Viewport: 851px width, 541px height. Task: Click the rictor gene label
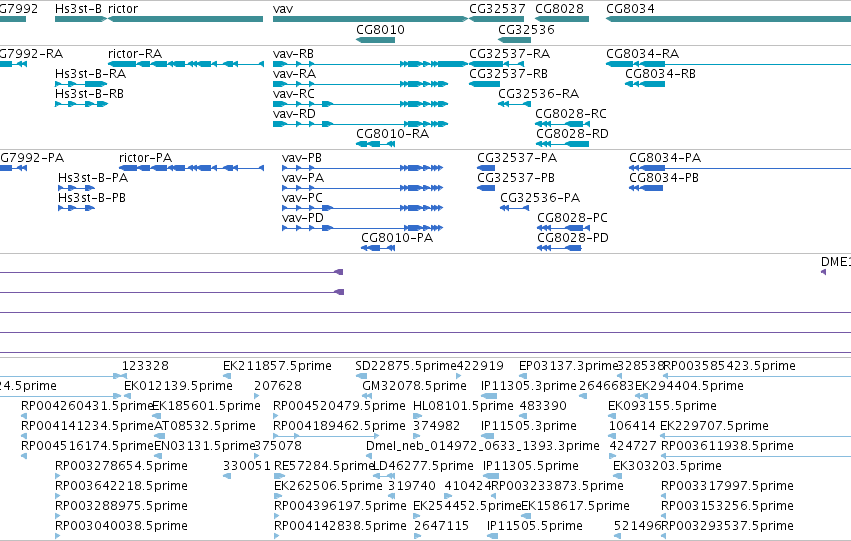123,9
